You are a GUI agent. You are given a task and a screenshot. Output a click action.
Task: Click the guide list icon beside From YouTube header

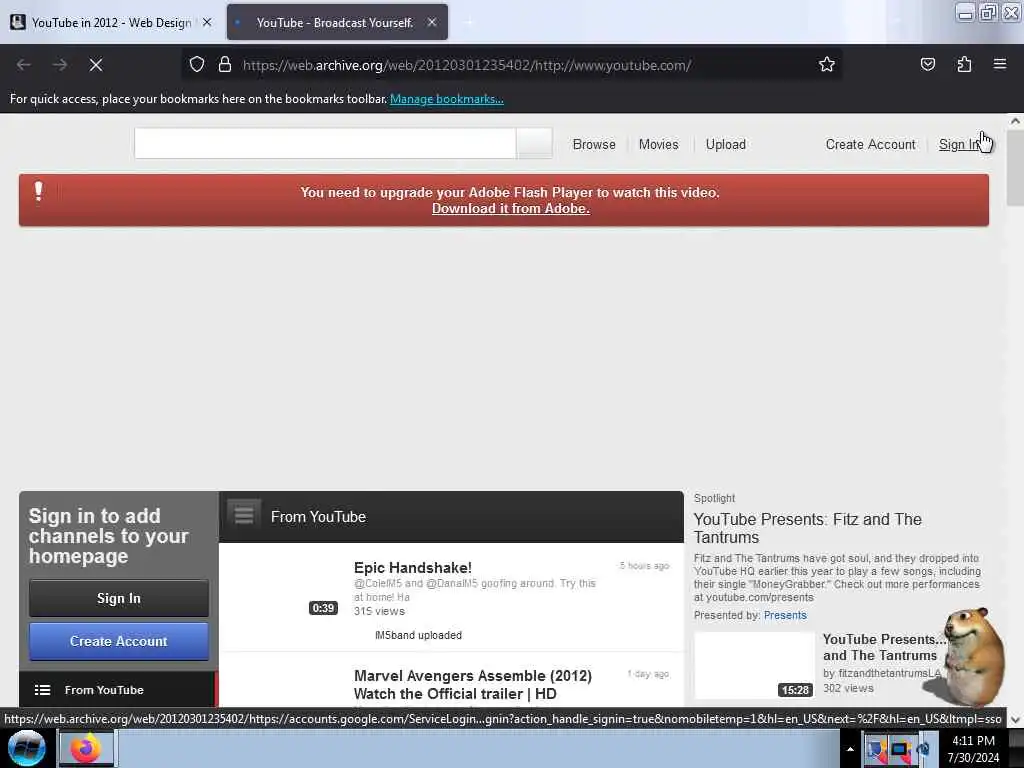pos(244,515)
